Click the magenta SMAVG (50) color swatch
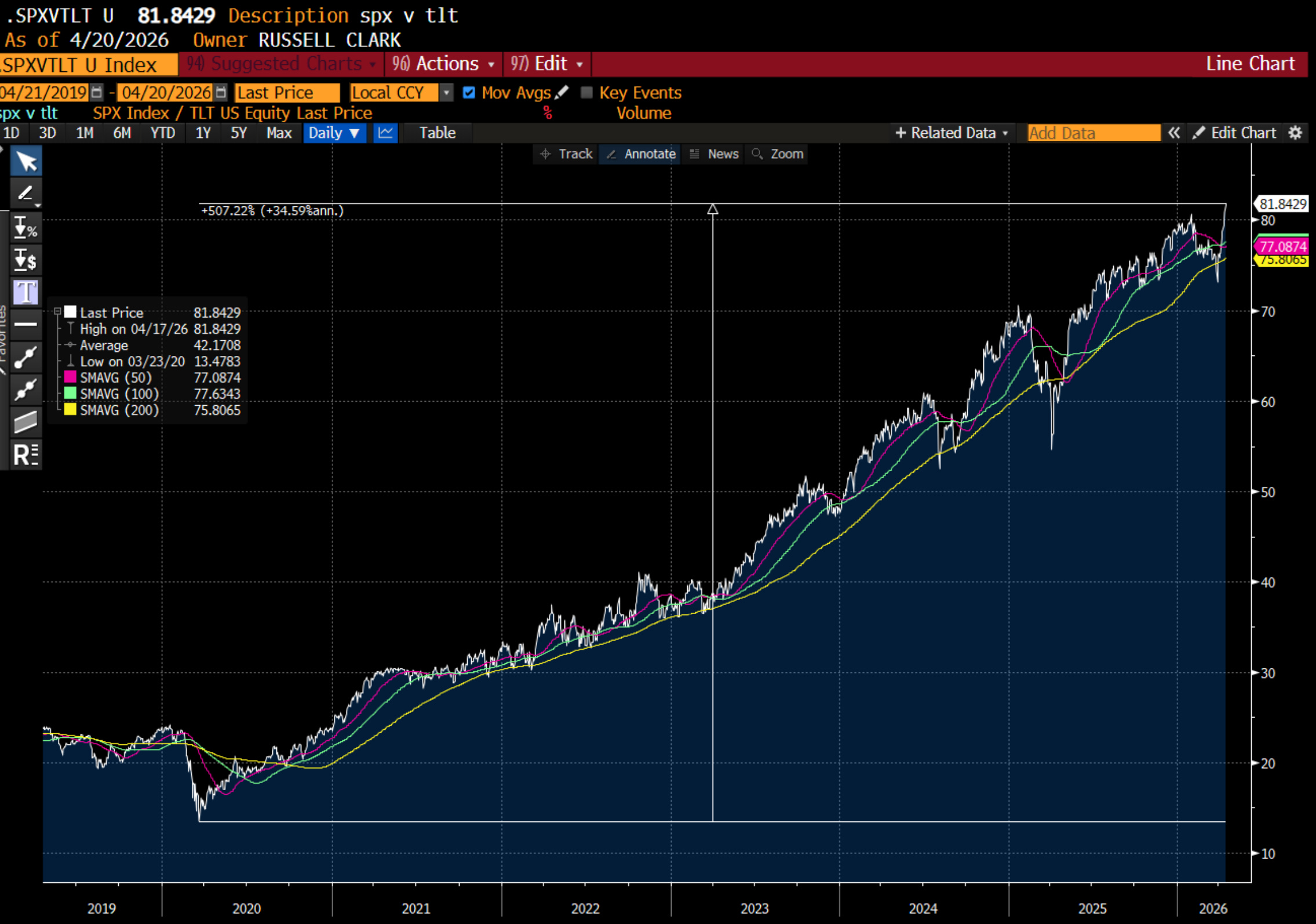Screen dimensions: 1316x924 click(70, 377)
